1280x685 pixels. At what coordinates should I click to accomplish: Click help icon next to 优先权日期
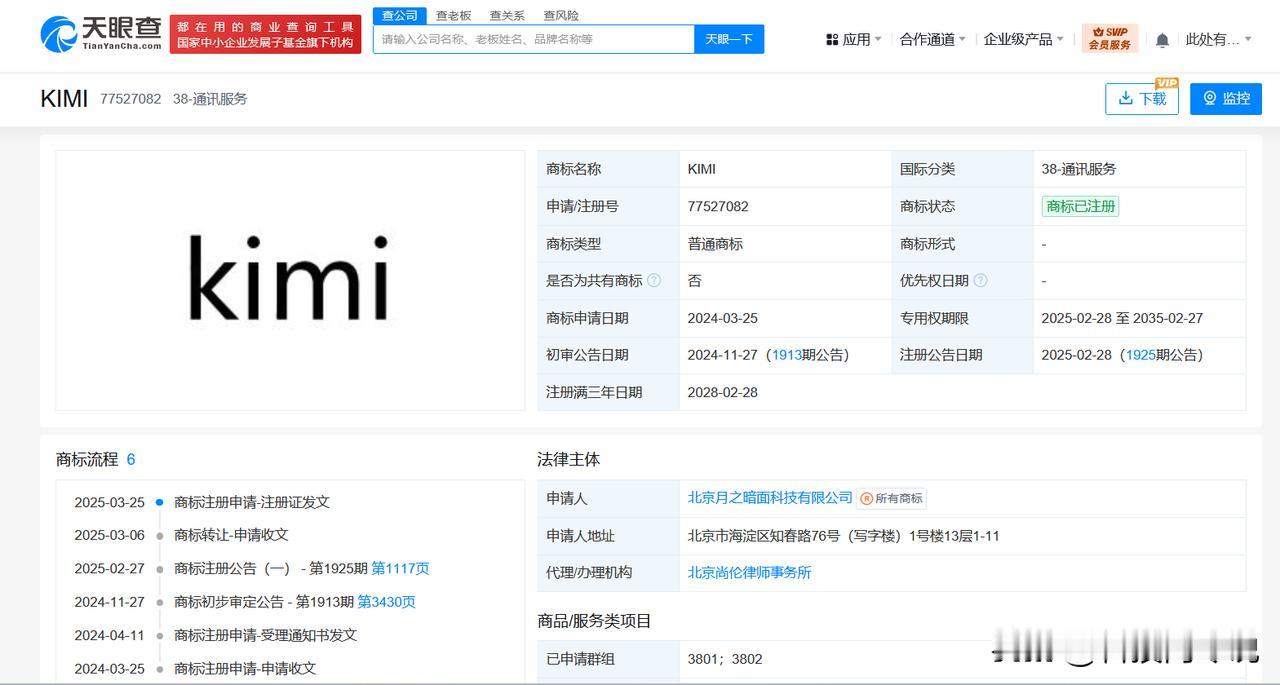click(980, 281)
